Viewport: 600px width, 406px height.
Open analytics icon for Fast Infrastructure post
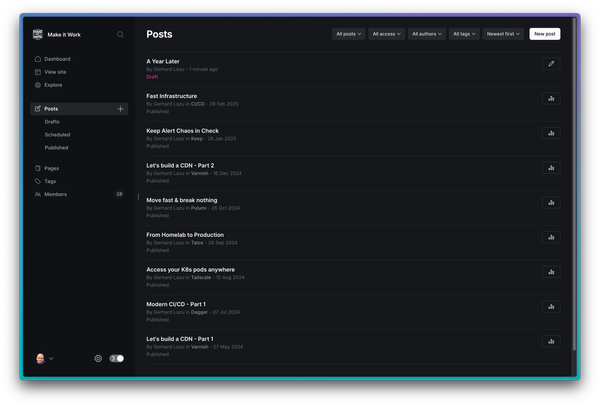coord(551,98)
